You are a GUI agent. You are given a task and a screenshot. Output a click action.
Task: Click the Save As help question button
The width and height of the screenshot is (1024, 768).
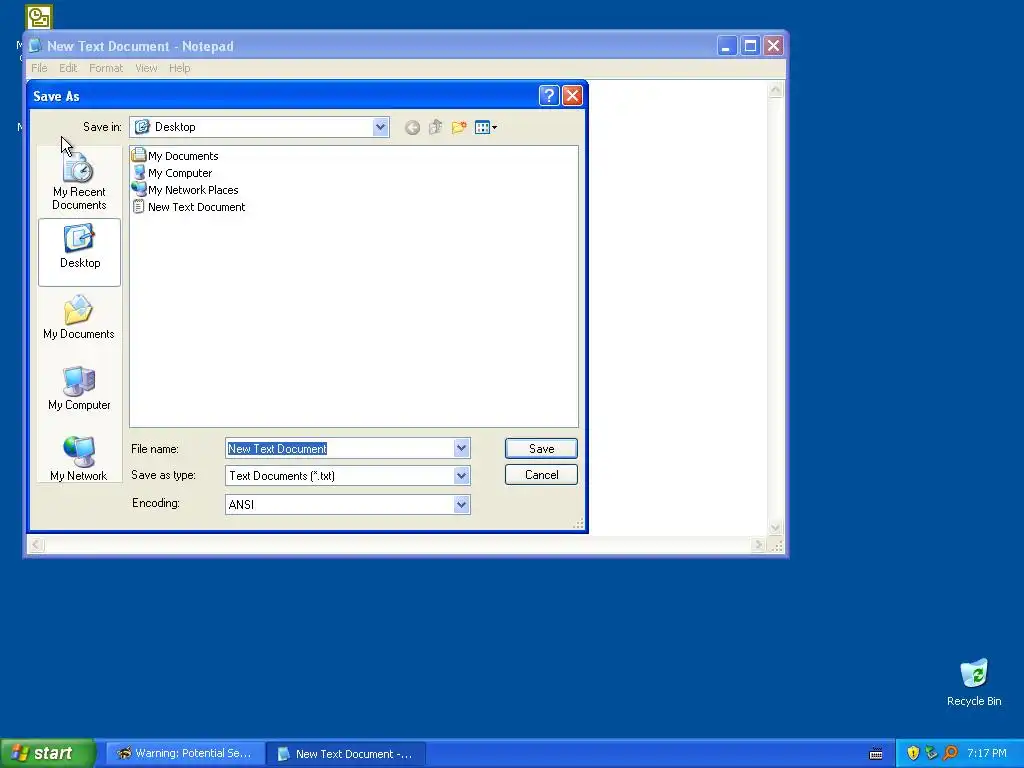click(x=549, y=96)
